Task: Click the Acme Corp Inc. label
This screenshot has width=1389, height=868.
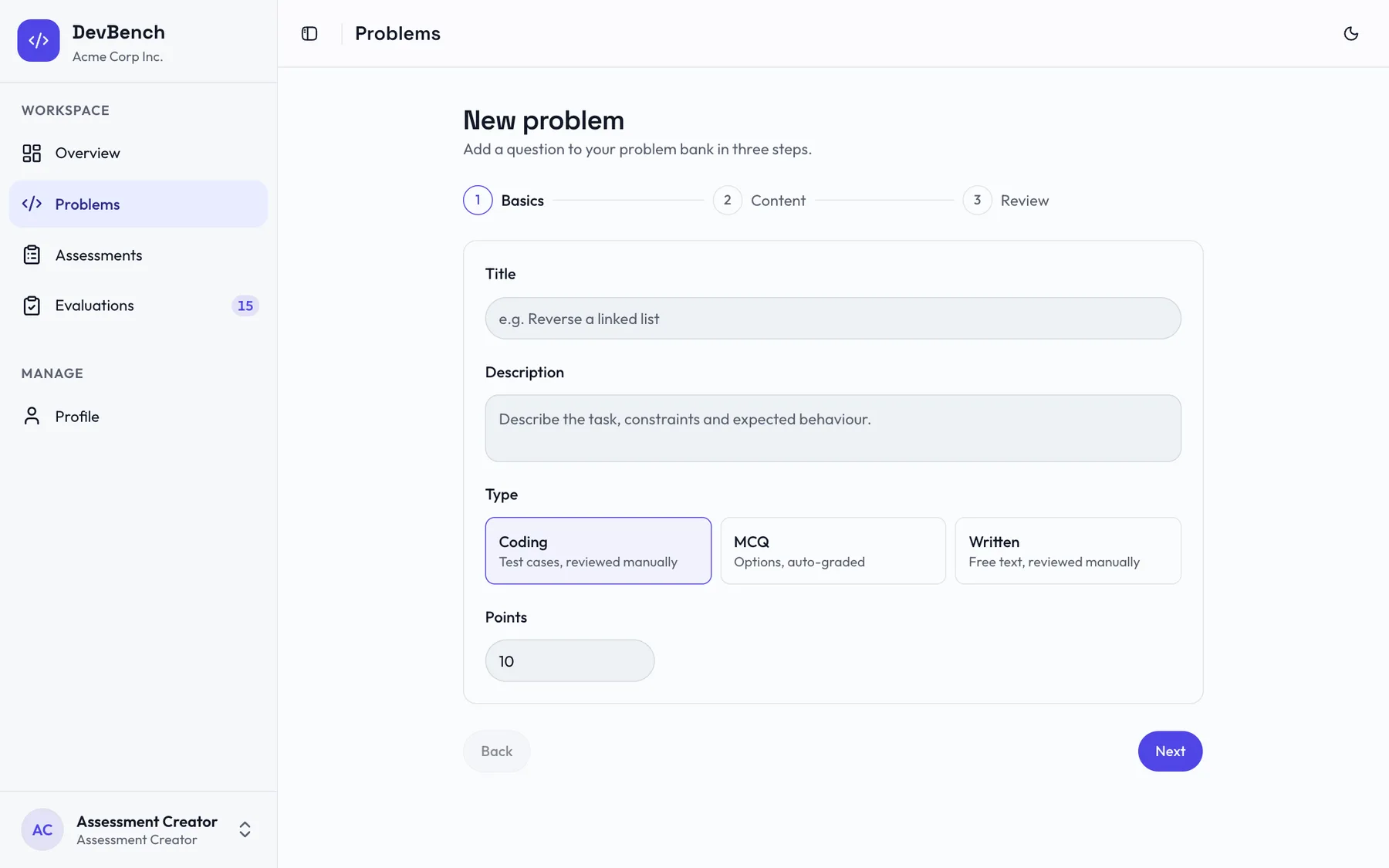Action: [x=118, y=56]
